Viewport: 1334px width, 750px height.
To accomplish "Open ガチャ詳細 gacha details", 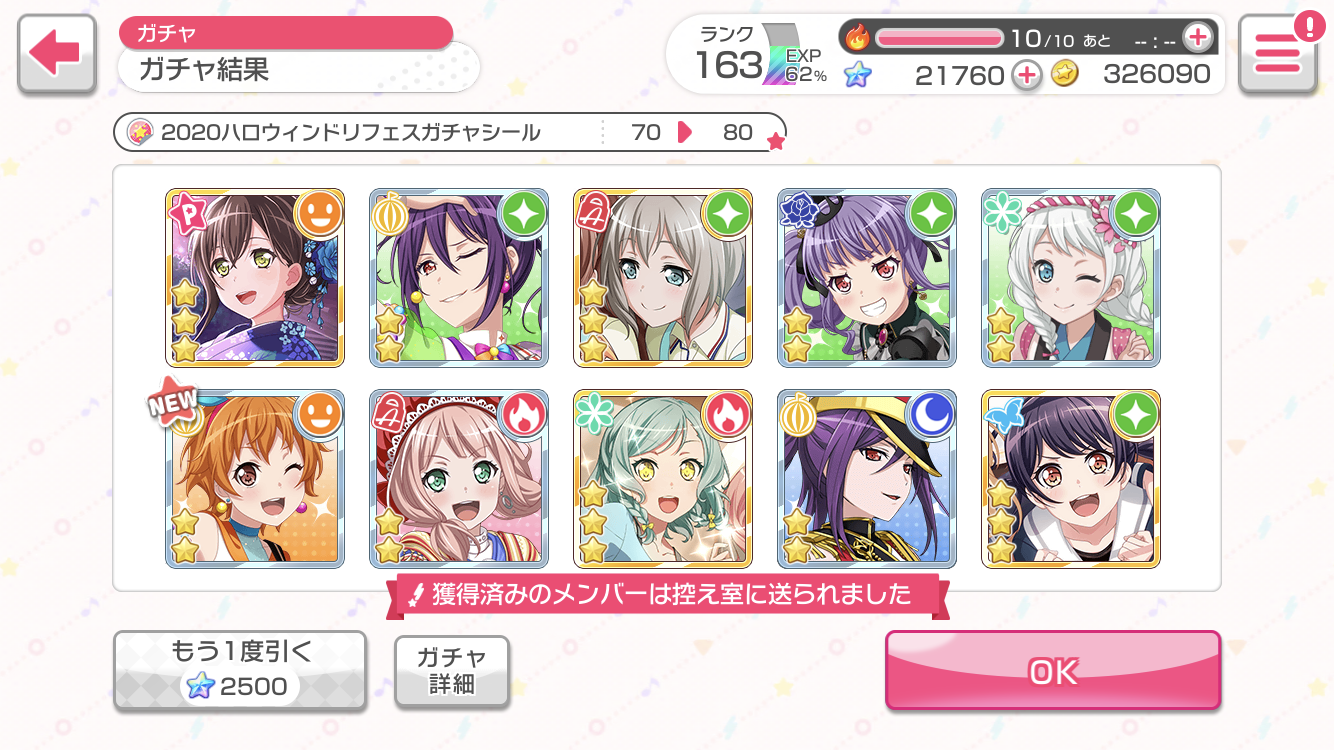I will tap(452, 671).
